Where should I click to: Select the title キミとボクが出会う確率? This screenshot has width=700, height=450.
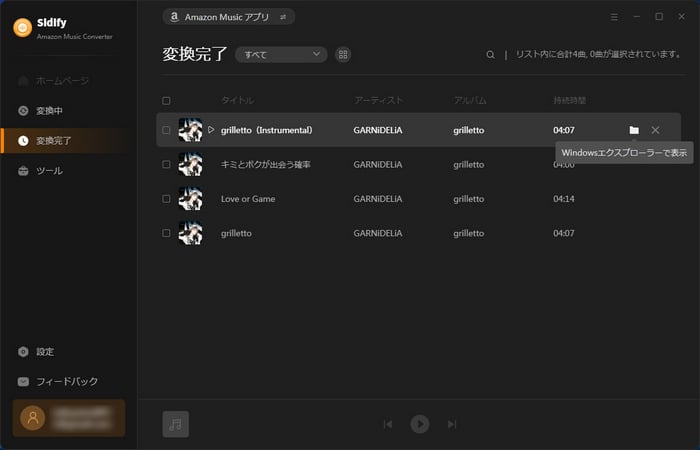coord(266,164)
